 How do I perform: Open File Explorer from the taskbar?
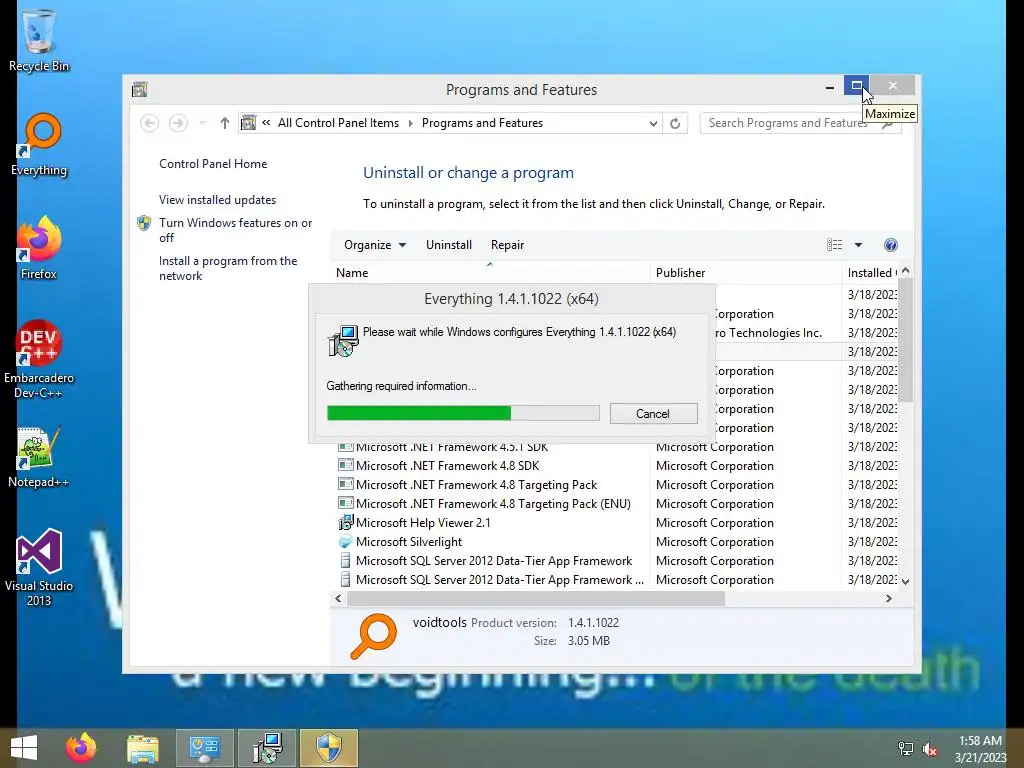click(143, 748)
